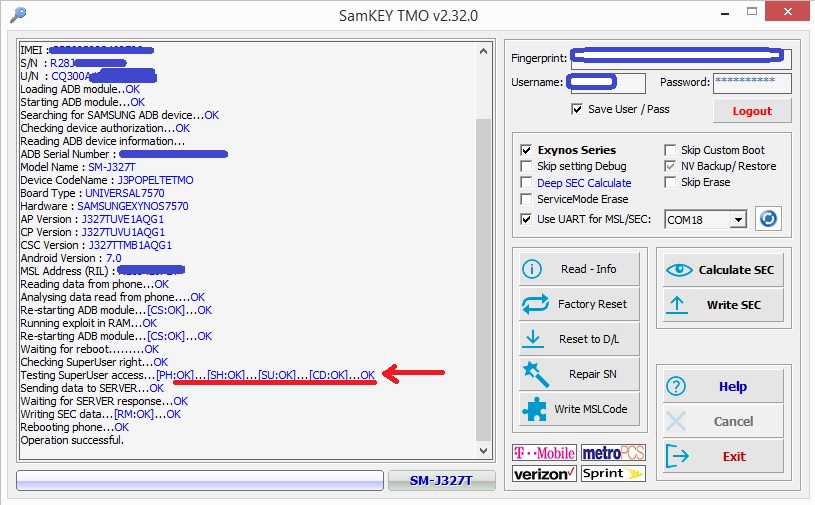Enable the Skip Custom Boot checkbox
Image resolution: width=815 pixels, height=505 pixels.
click(x=670, y=150)
